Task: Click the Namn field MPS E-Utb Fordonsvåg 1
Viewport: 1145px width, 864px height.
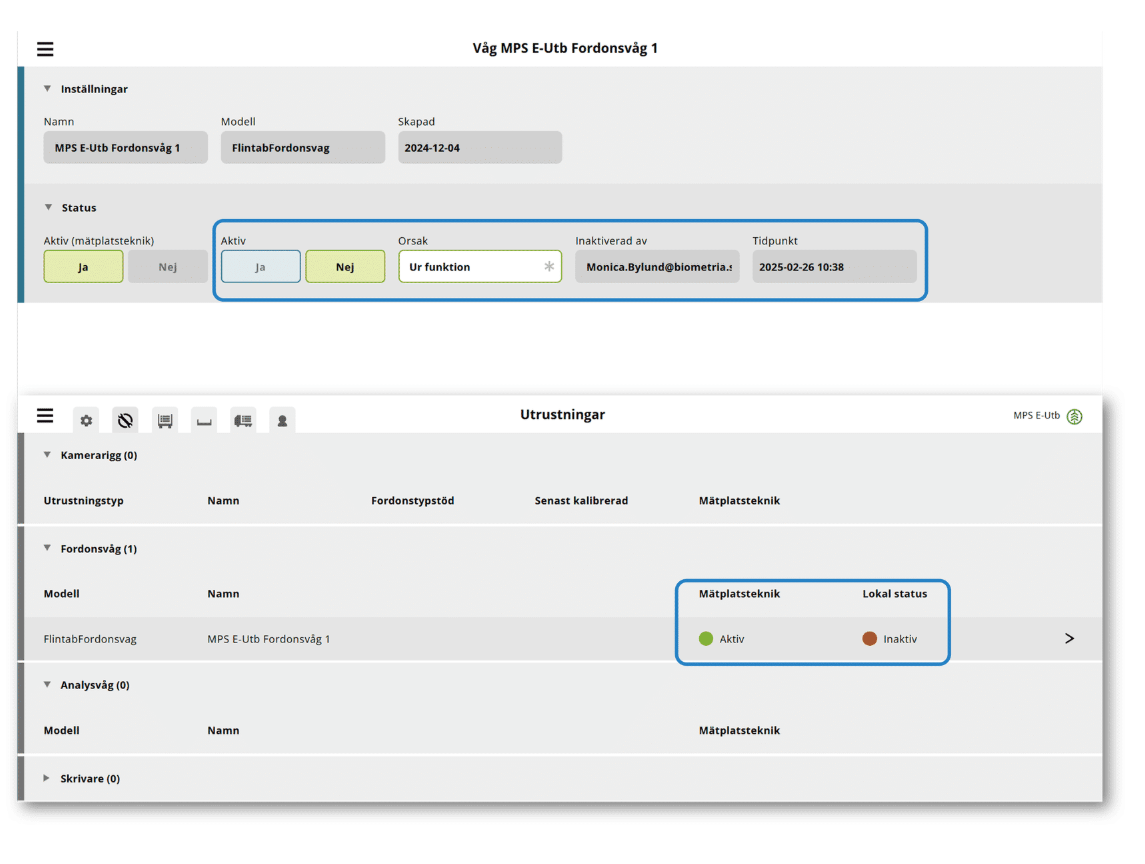Action: [x=126, y=148]
